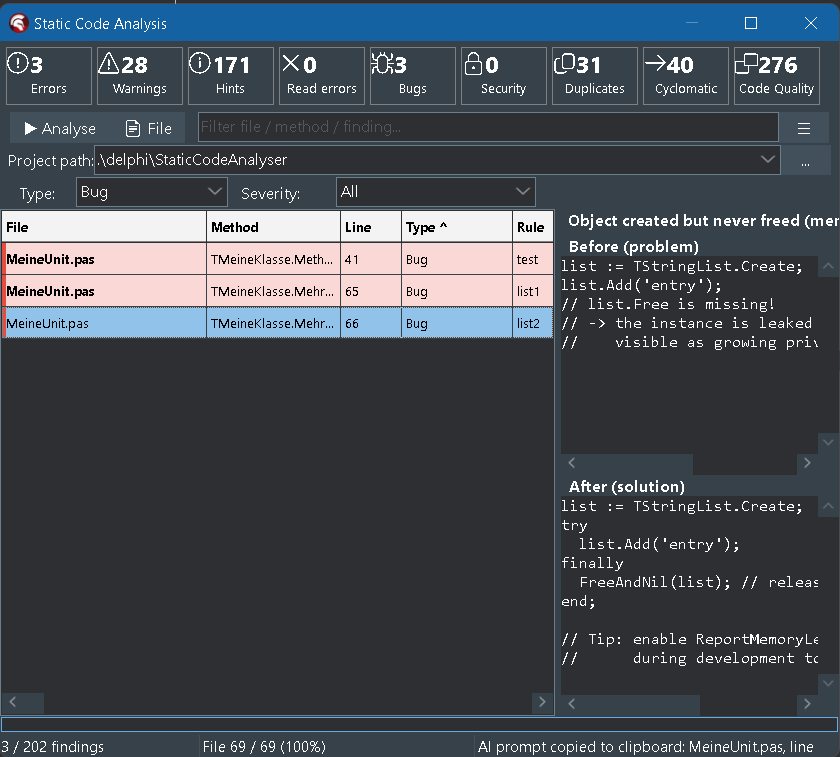Select the MeineUnit.pas row at line 65

click(278, 291)
